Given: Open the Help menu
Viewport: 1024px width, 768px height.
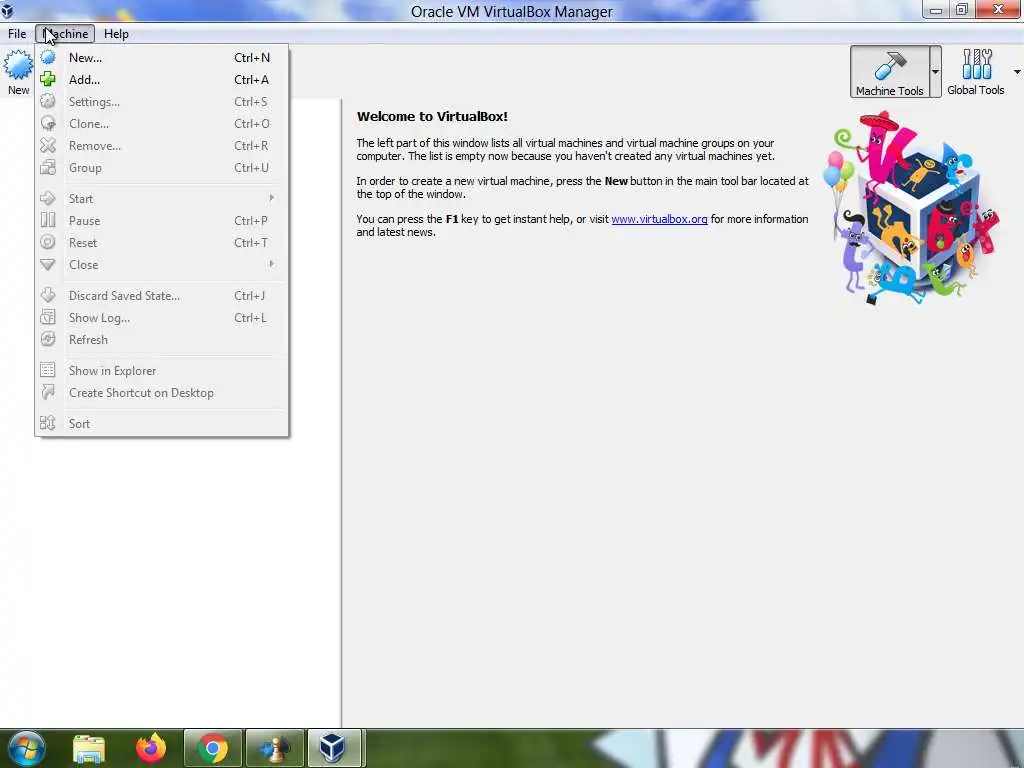Looking at the screenshot, I should coord(116,34).
